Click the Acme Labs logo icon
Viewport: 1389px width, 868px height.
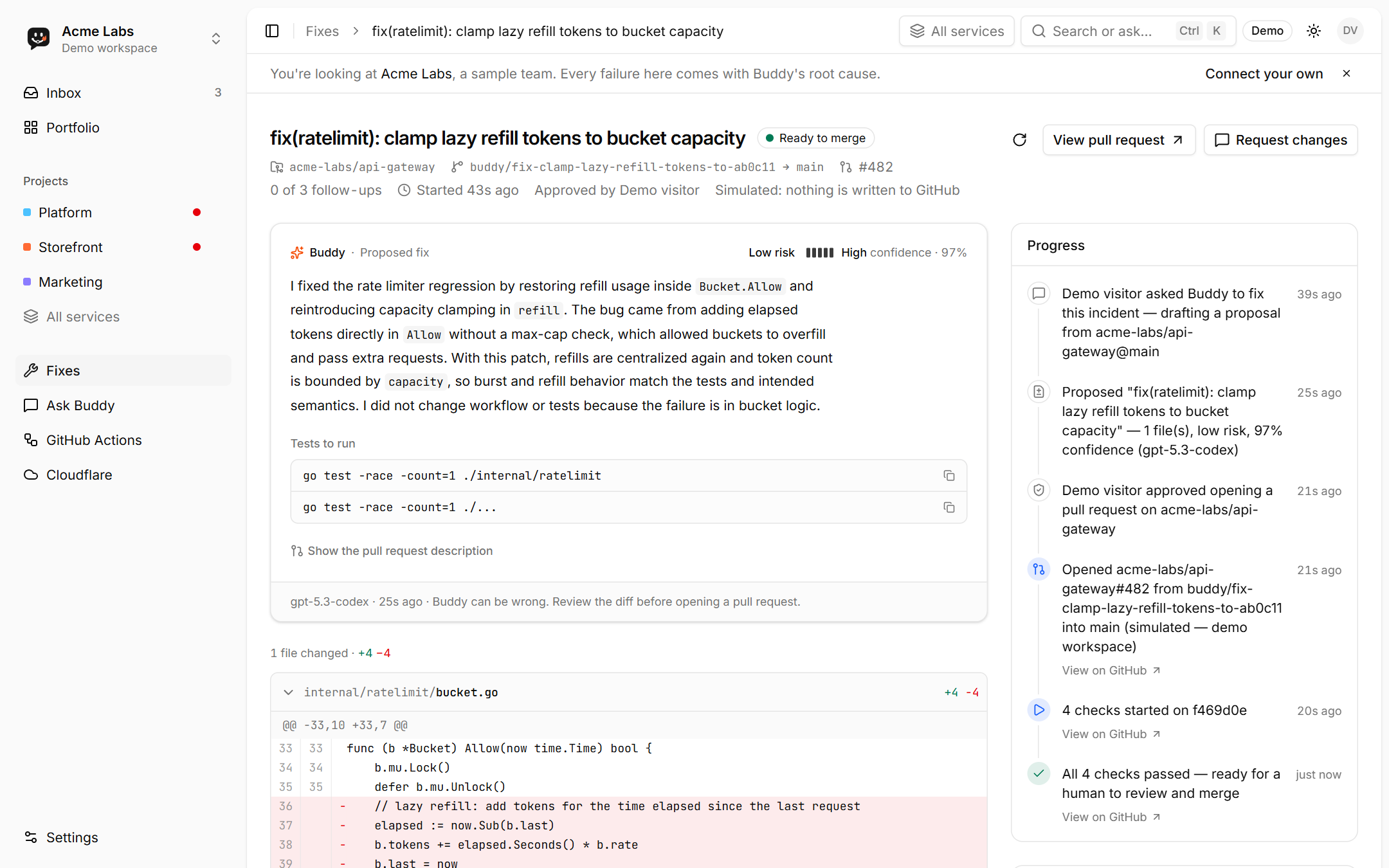click(x=39, y=39)
